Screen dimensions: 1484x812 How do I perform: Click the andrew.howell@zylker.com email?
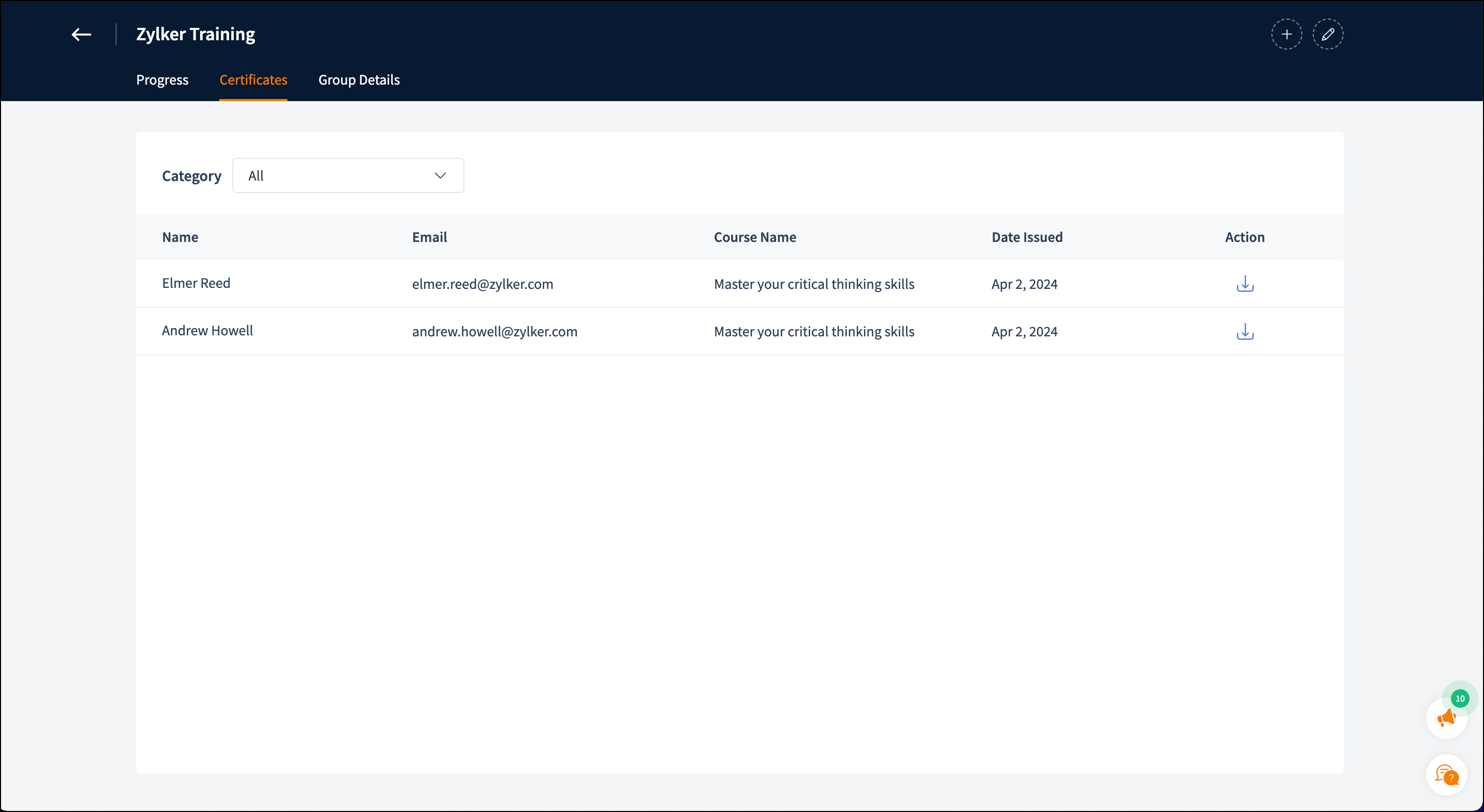coord(494,332)
